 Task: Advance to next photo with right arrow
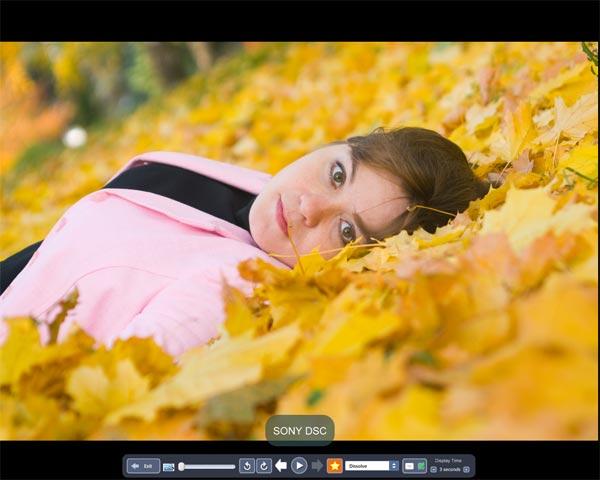coord(317,466)
